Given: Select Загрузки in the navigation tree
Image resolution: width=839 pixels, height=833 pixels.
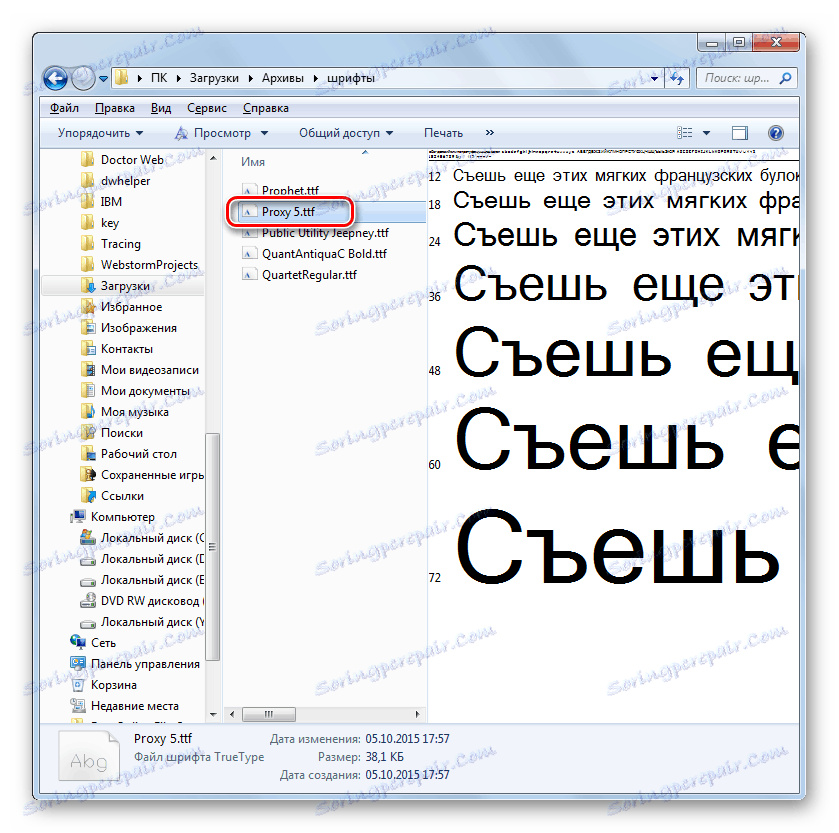Looking at the screenshot, I should (x=125, y=286).
